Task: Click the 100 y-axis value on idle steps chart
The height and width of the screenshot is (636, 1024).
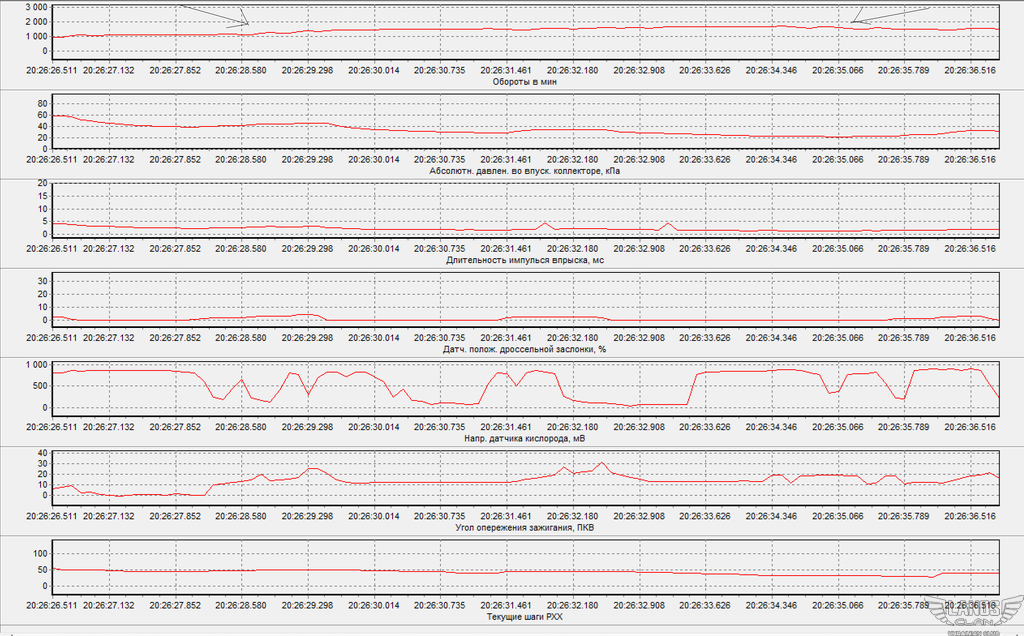Action: [40, 552]
